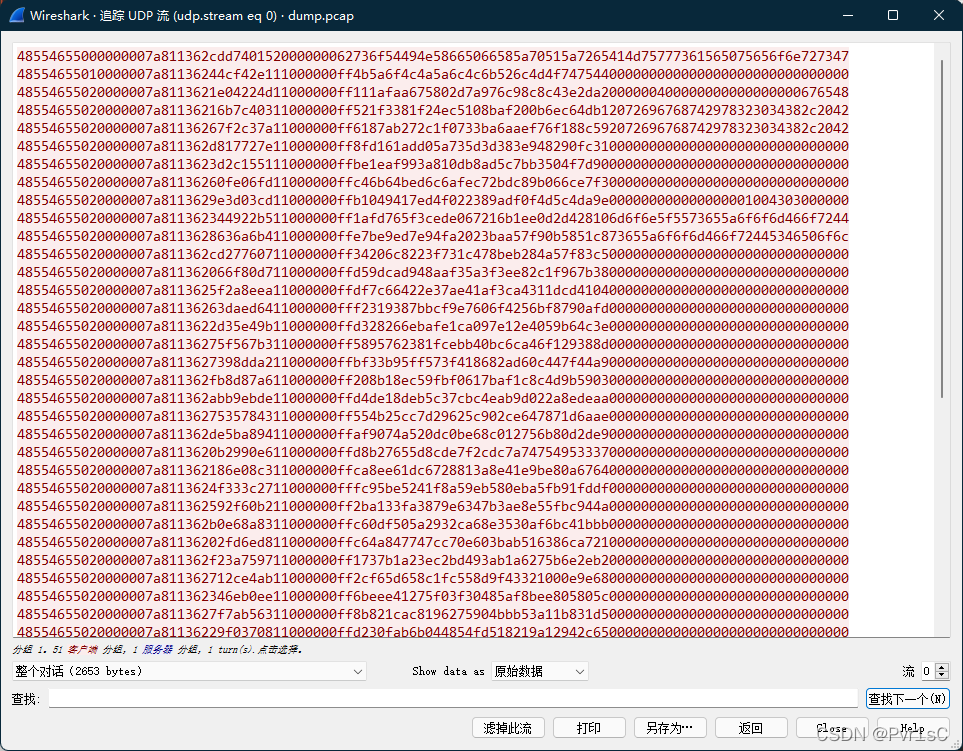Click the vertical scrollbar of the stream data

click(x=942, y=228)
